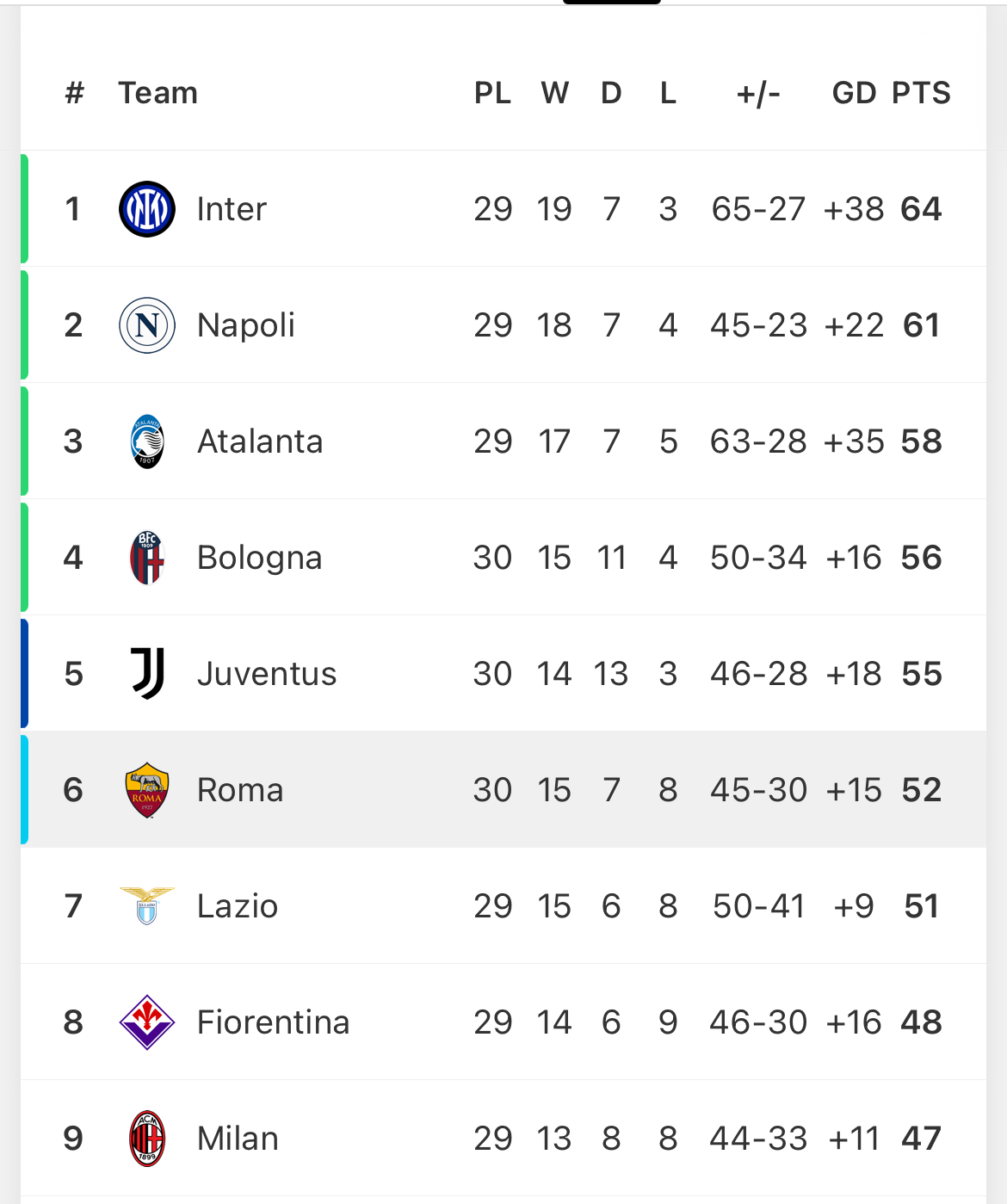The image size is (1007, 1204).
Task: Tap Juventus 55 points value
Action: click(922, 674)
